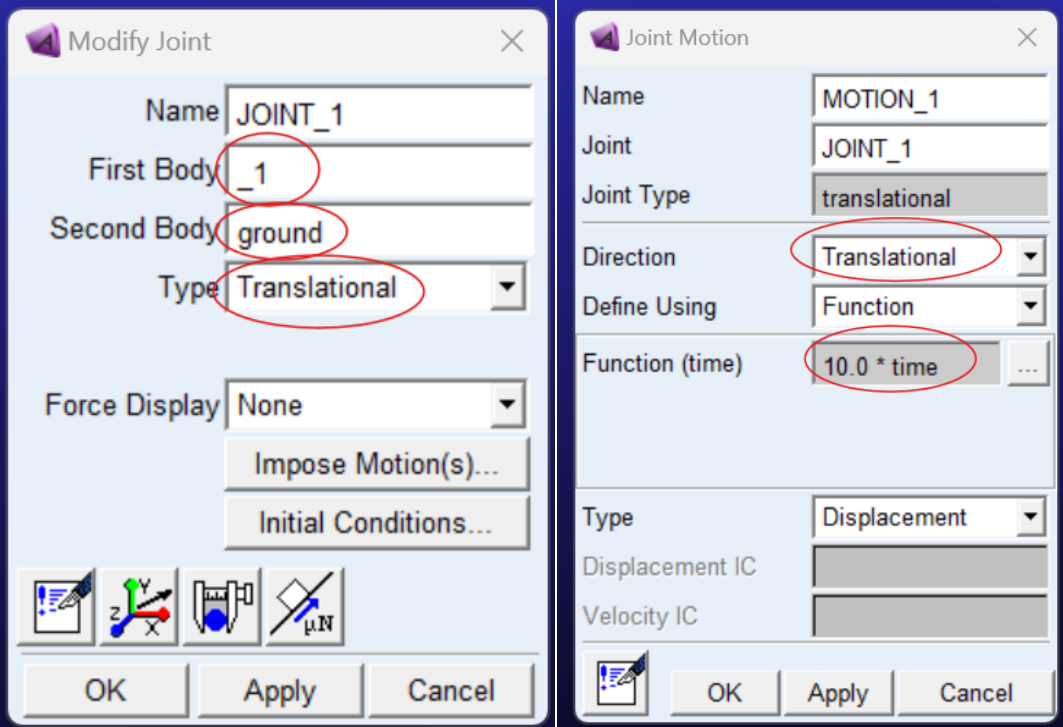Click the MOTION_1 name field
The width and height of the screenshot is (1063, 727).
[931, 98]
